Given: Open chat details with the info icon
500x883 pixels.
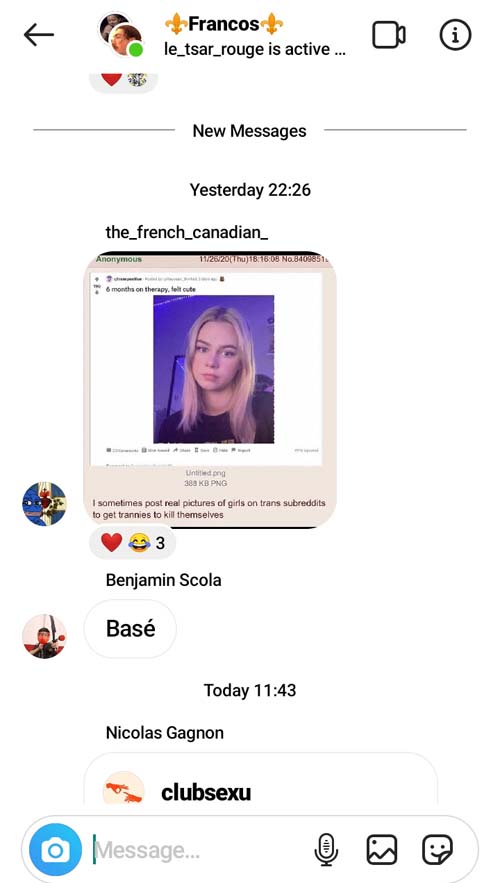Looking at the screenshot, I should coord(455,35).
